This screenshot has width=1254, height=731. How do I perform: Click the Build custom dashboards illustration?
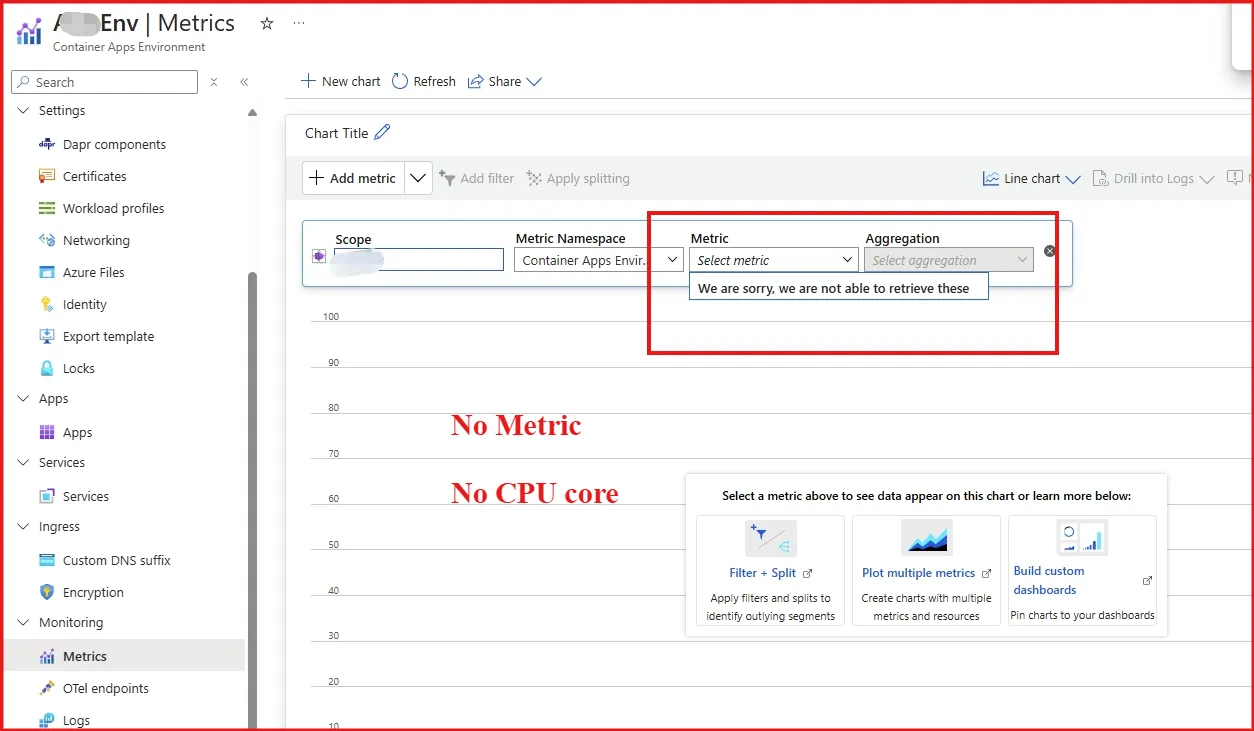(1082, 538)
